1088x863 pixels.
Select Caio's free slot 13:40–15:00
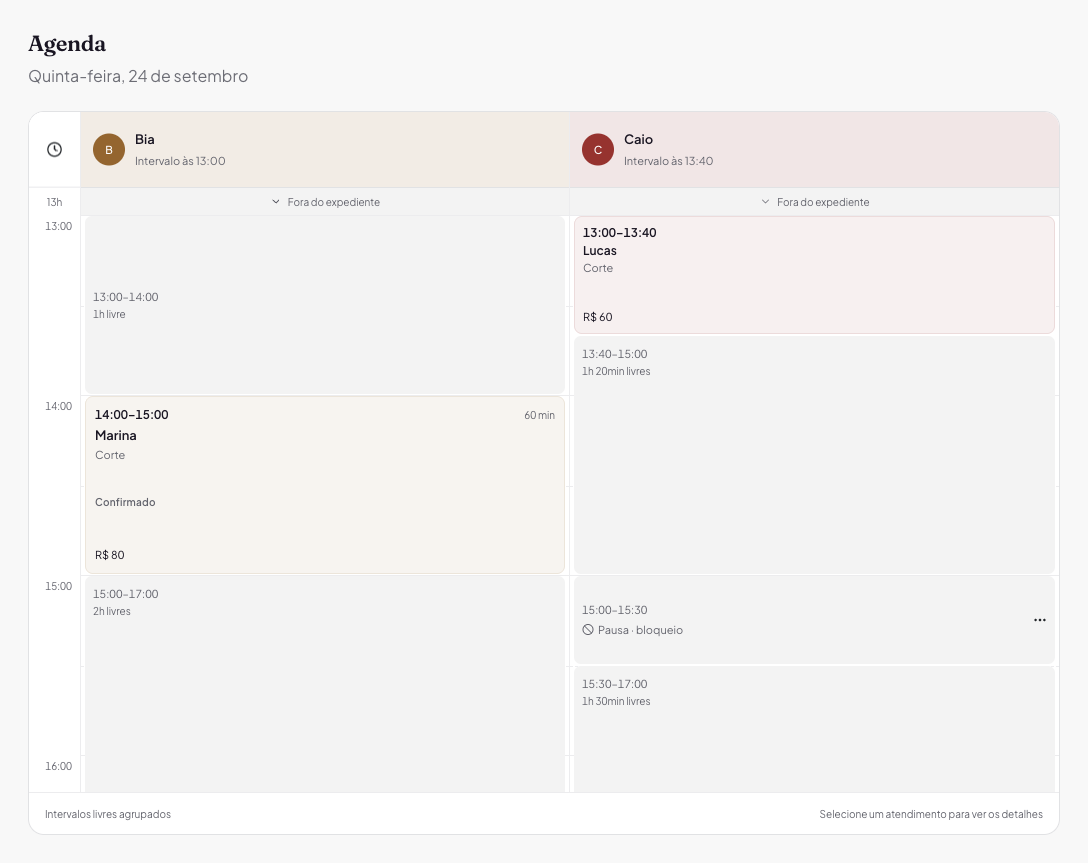815,455
